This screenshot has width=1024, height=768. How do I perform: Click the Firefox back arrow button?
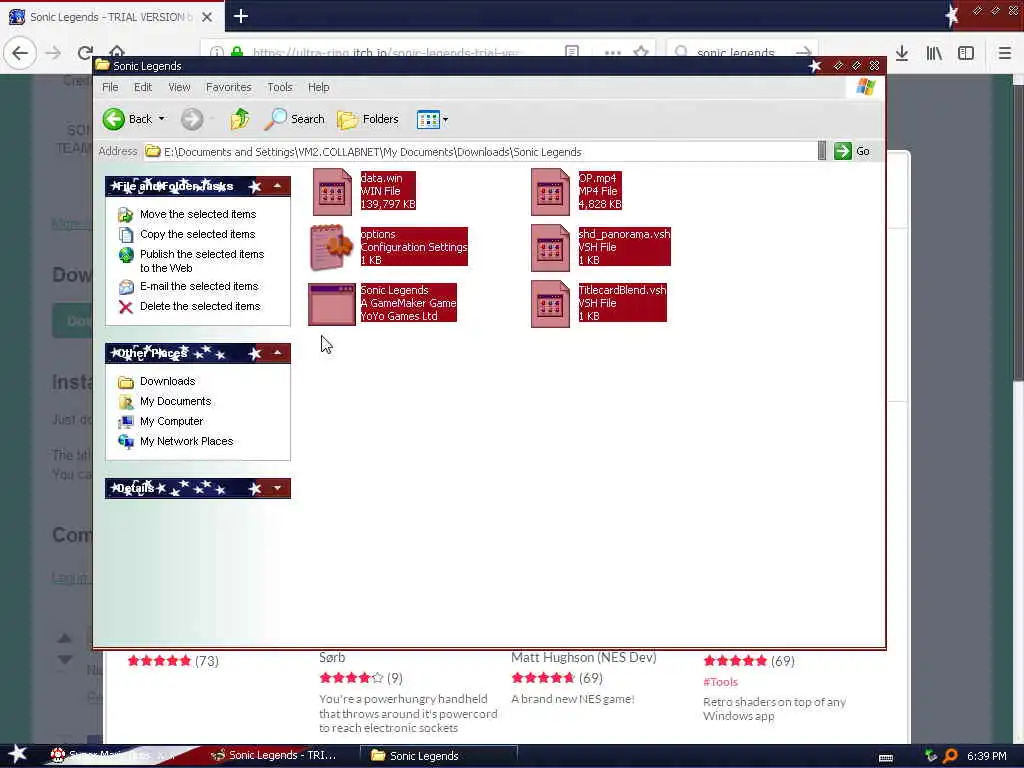pyautogui.click(x=20, y=52)
